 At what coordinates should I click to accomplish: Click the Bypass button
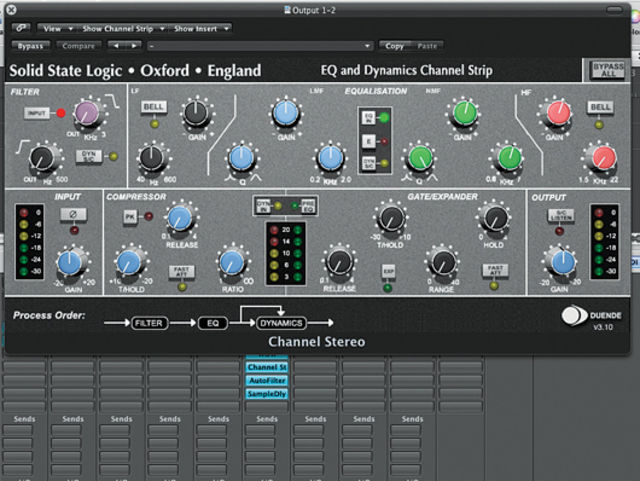[x=30, y=46]
